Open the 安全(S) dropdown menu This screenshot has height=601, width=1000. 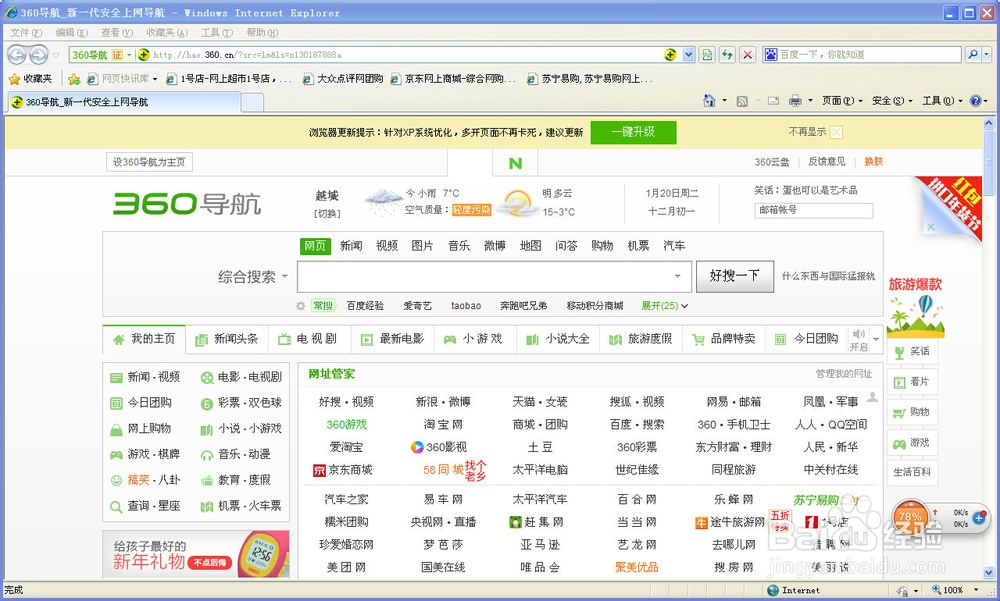pyautogui.click(x=892, y=101)
